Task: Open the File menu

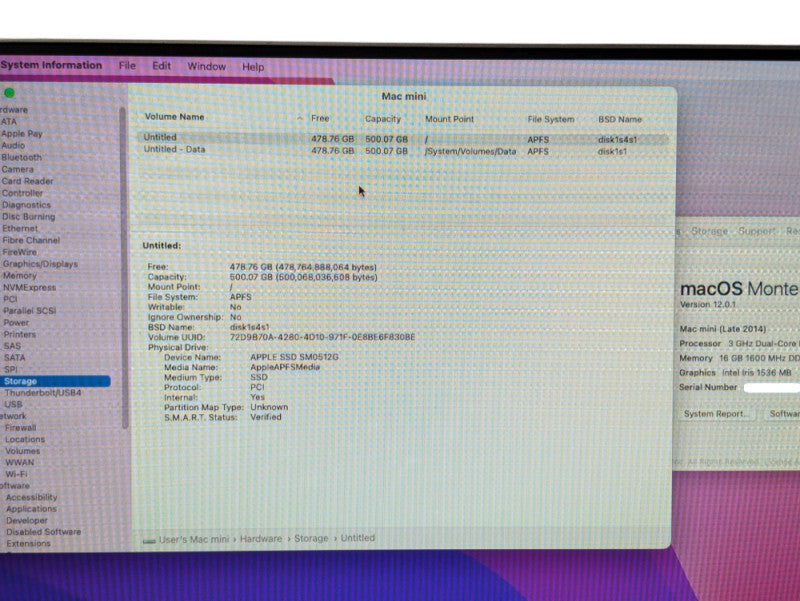Action: (127, 66)
